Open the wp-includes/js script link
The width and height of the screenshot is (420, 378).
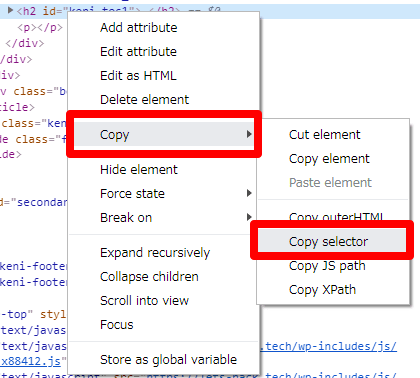click(328, 347)
